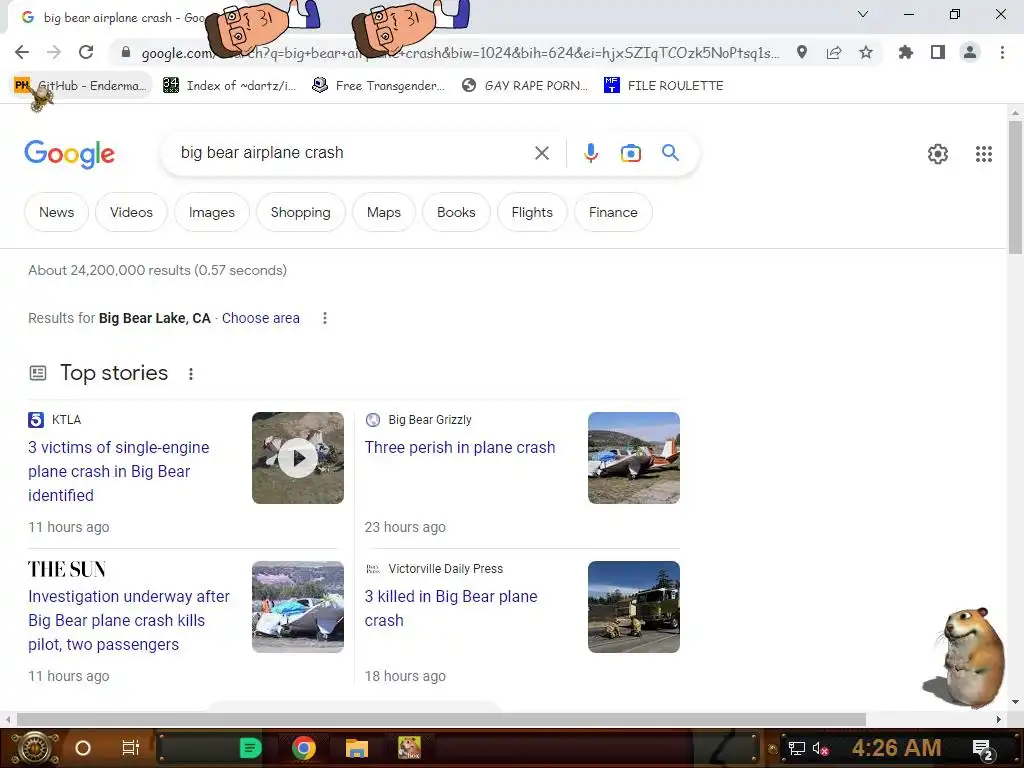
Task: Open the Chrome profile avatar
Action: pos(970,52)
